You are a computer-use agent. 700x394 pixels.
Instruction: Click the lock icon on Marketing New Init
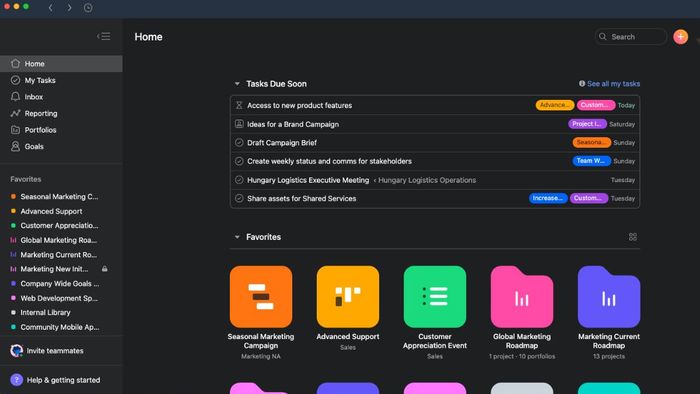[x=104, y=269]
